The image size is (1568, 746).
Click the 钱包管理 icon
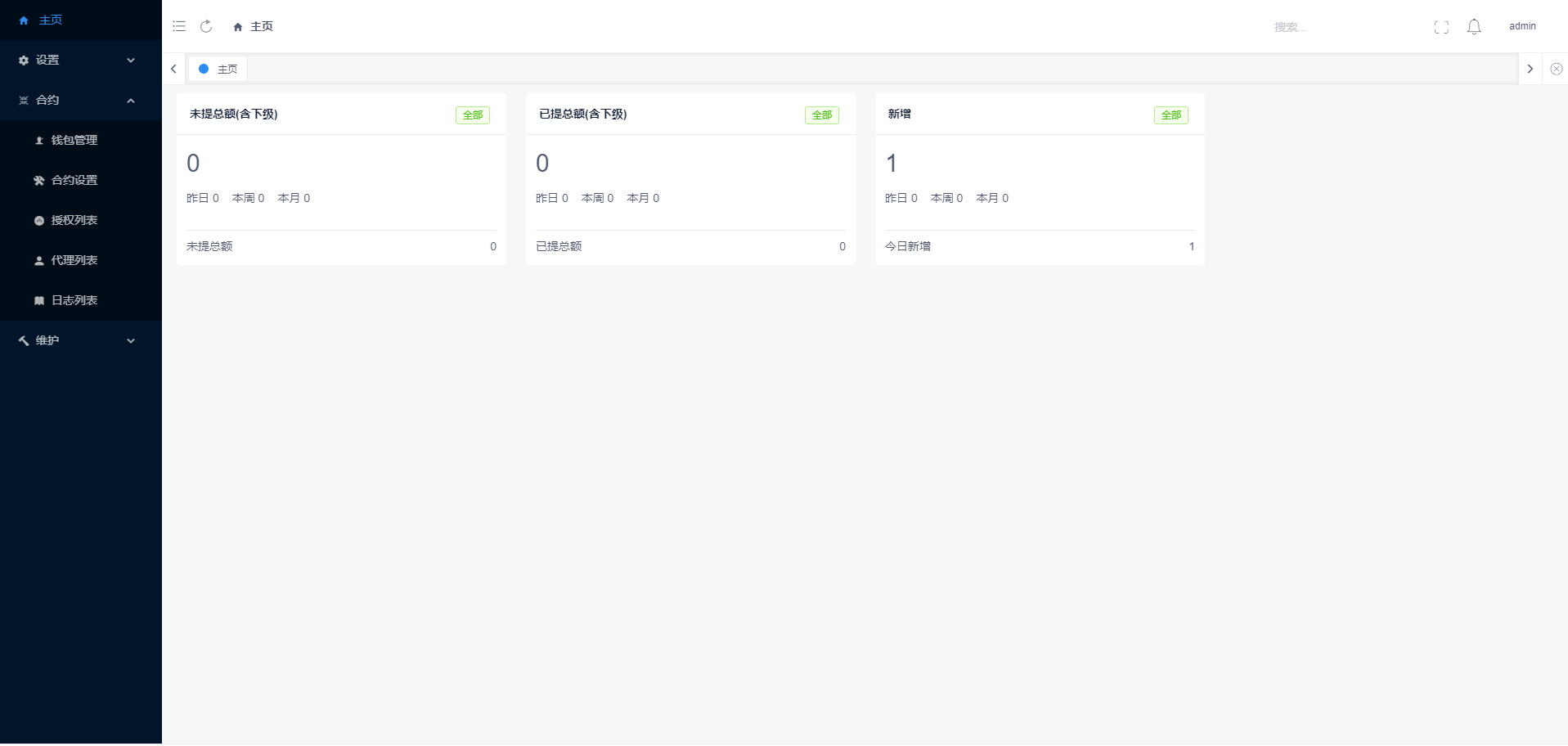coord(39,141)
